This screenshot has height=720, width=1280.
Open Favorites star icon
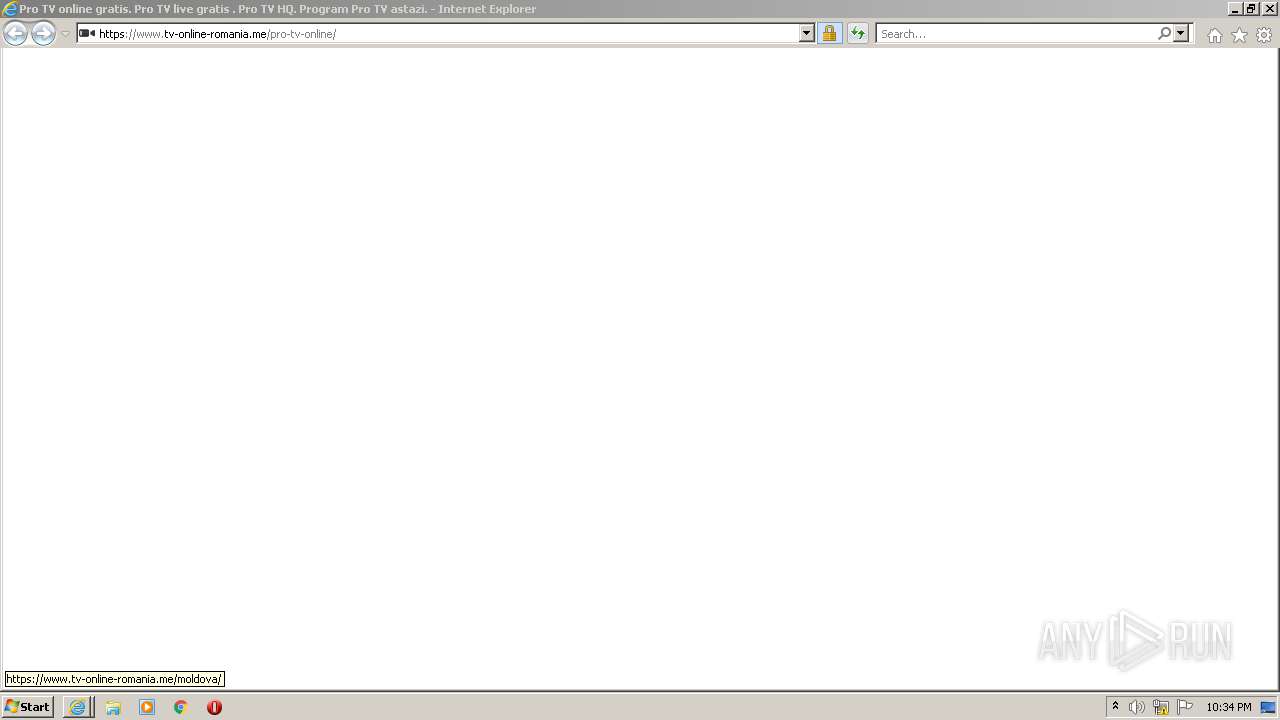tap(1239, 35)
